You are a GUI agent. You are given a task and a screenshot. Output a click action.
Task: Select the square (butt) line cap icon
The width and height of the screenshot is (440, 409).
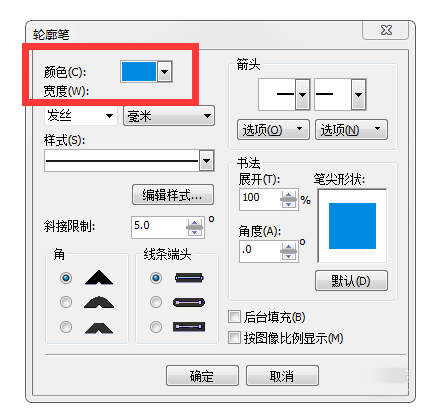tap(189, 278)
